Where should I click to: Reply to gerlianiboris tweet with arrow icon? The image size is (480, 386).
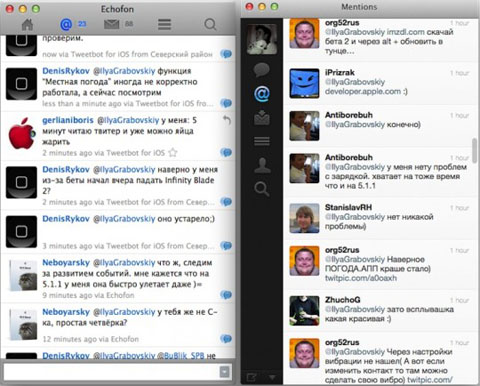click(227, 120)
